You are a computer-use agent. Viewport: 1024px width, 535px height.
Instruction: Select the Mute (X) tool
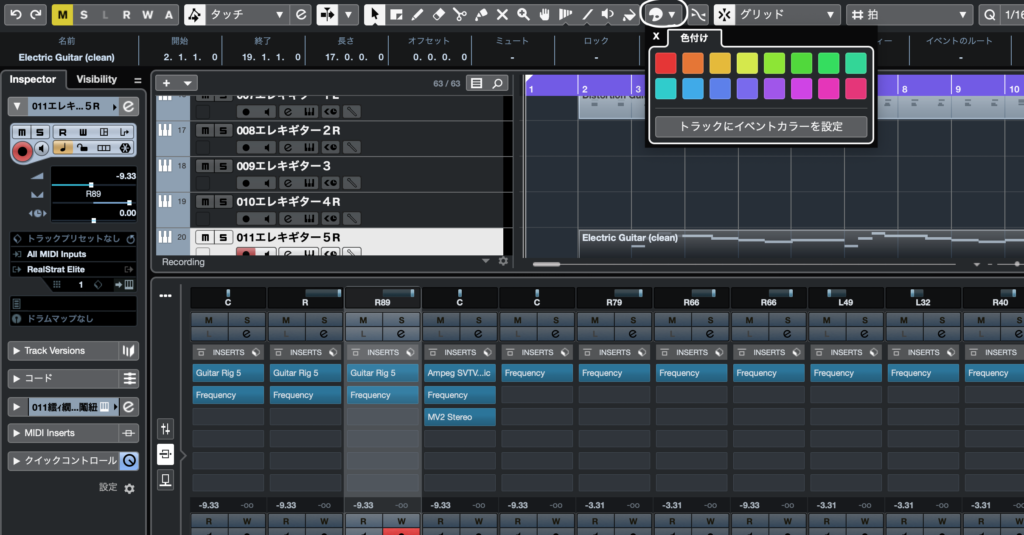click(502, 15)
